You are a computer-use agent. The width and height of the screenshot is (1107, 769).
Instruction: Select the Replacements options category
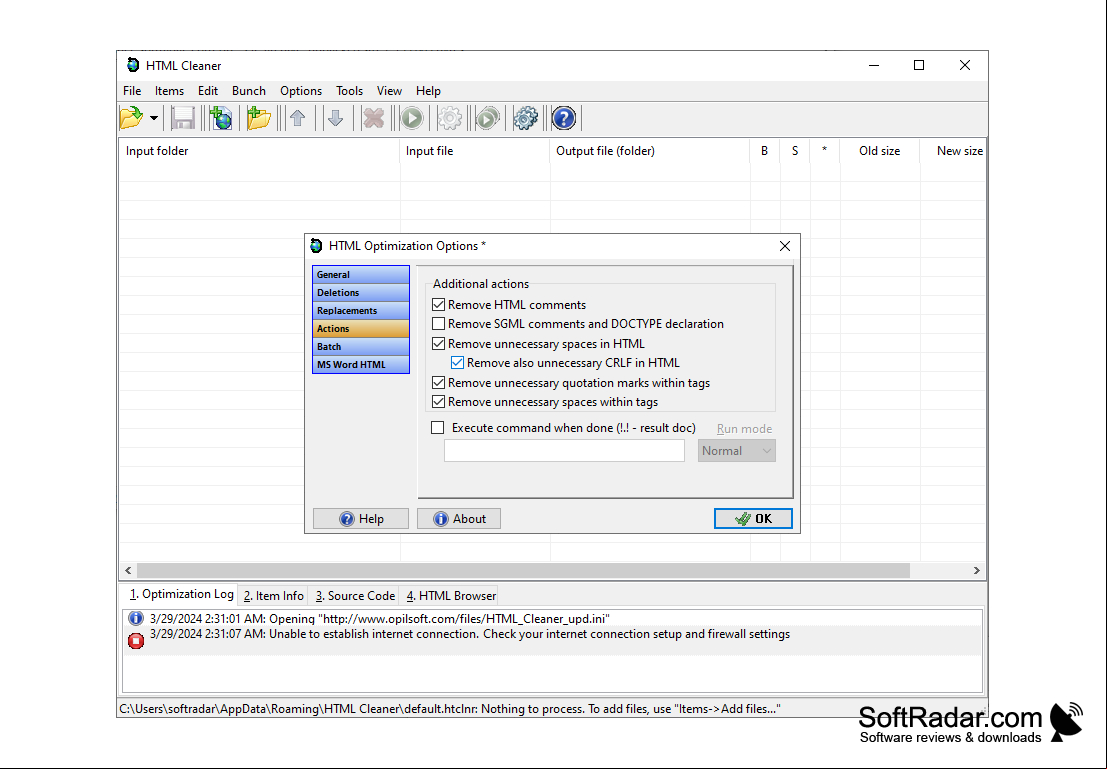point(361,311)
